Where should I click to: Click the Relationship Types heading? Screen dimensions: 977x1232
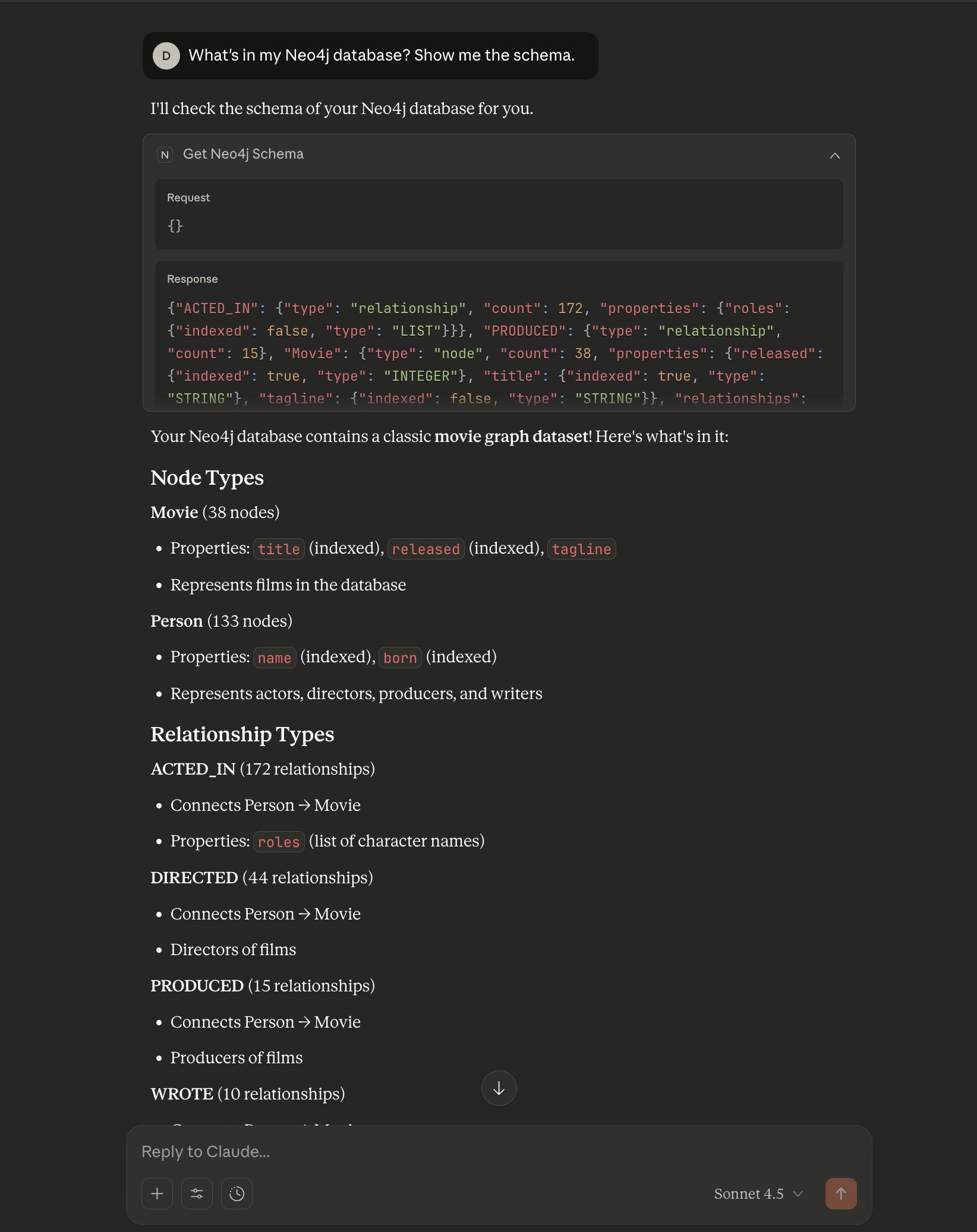242,735
